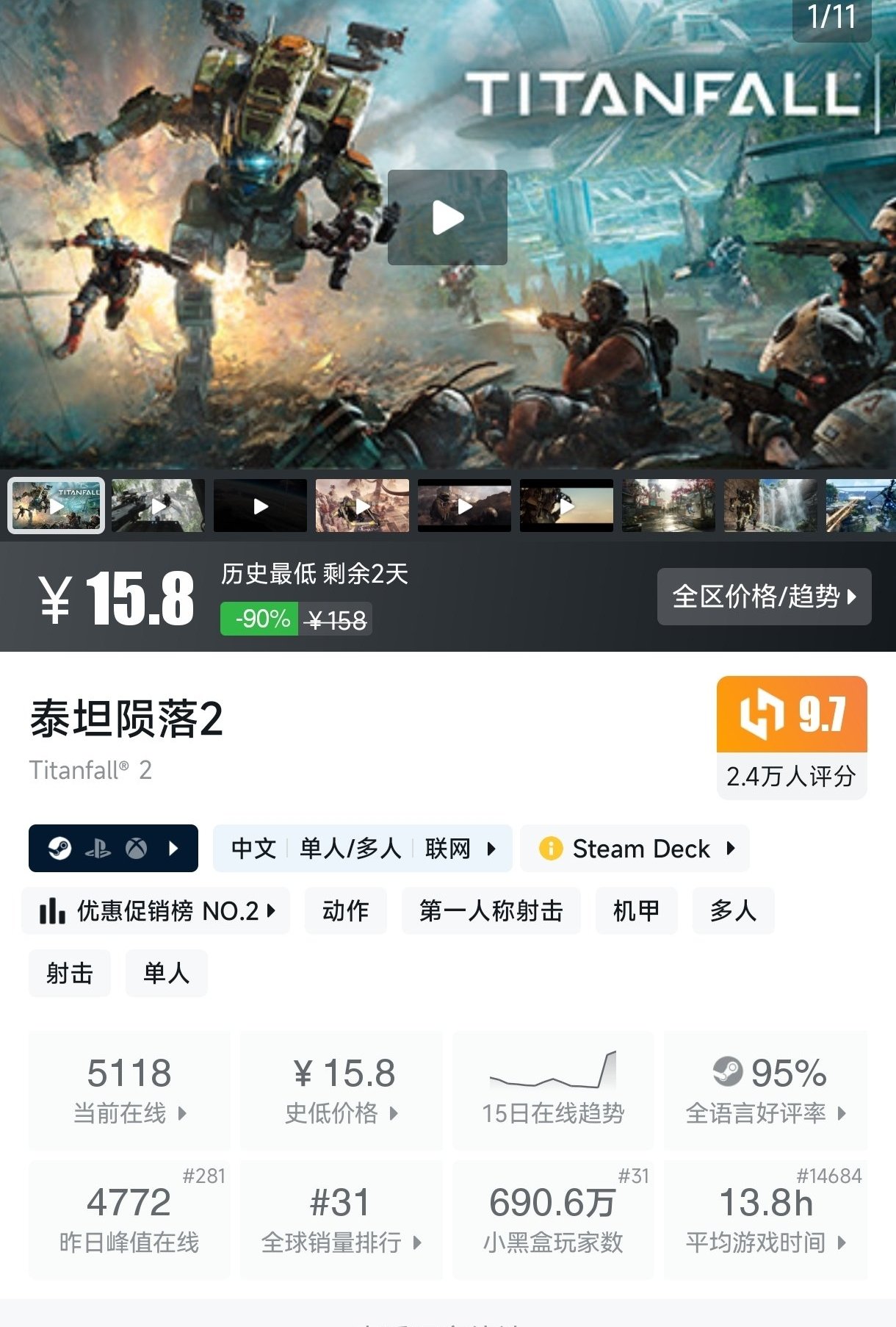Click the Xbox platform icon
This screenshot has width=896, height=1327.
pos(136,849)
